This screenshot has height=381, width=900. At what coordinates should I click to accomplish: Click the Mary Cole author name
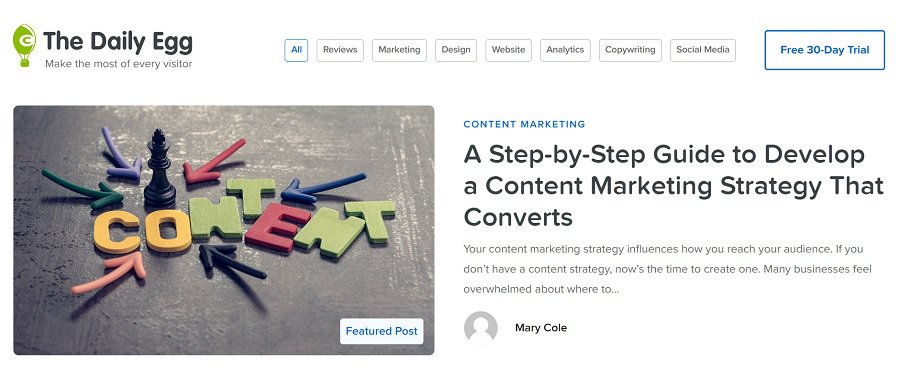click(x=541, y=328)
